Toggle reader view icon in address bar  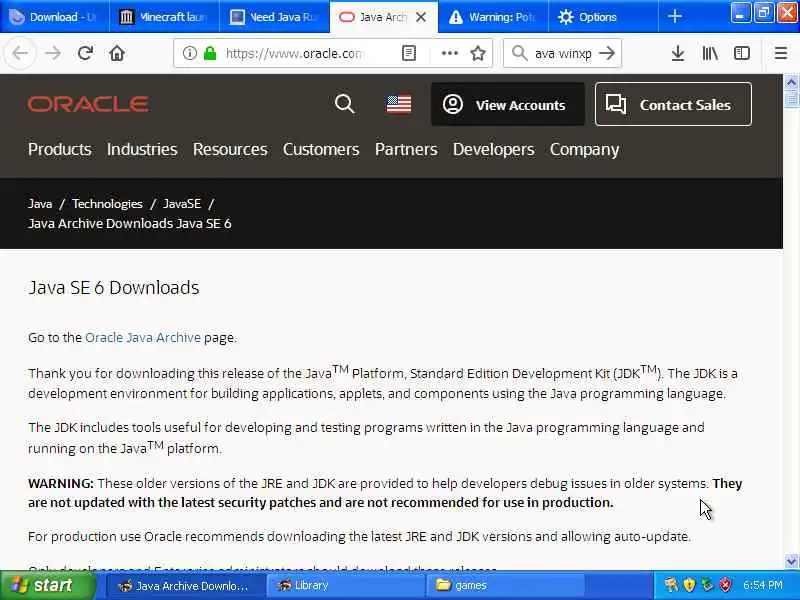tap(409, 53)
